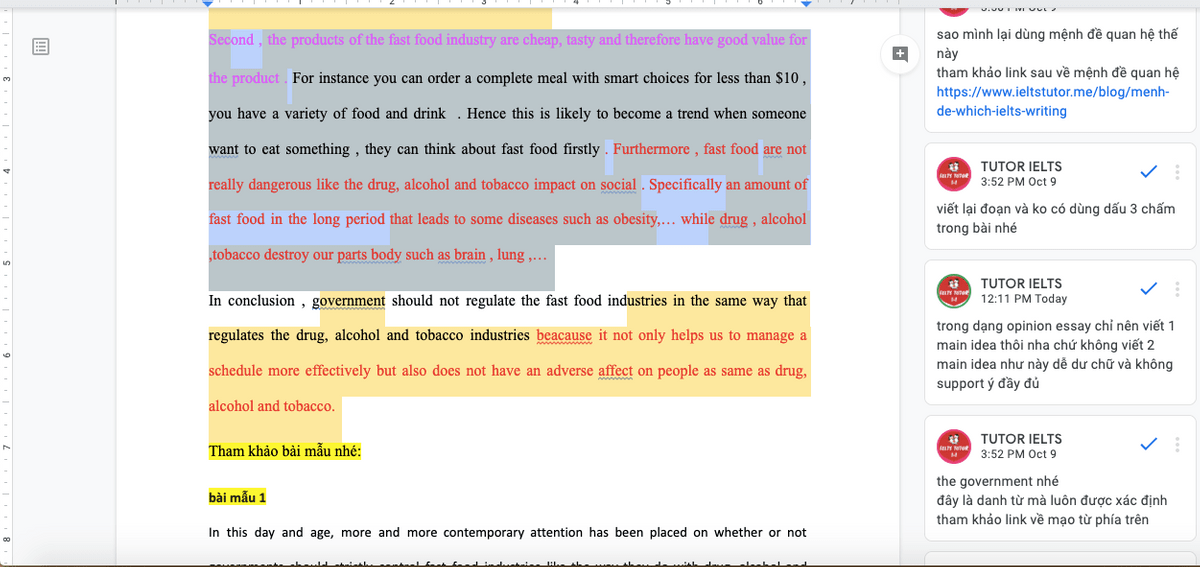Open options menu on 12:11 PM Today comment
Image resolution: width=1200 pixels, height=567 pixels.
tap(1177, 290)
